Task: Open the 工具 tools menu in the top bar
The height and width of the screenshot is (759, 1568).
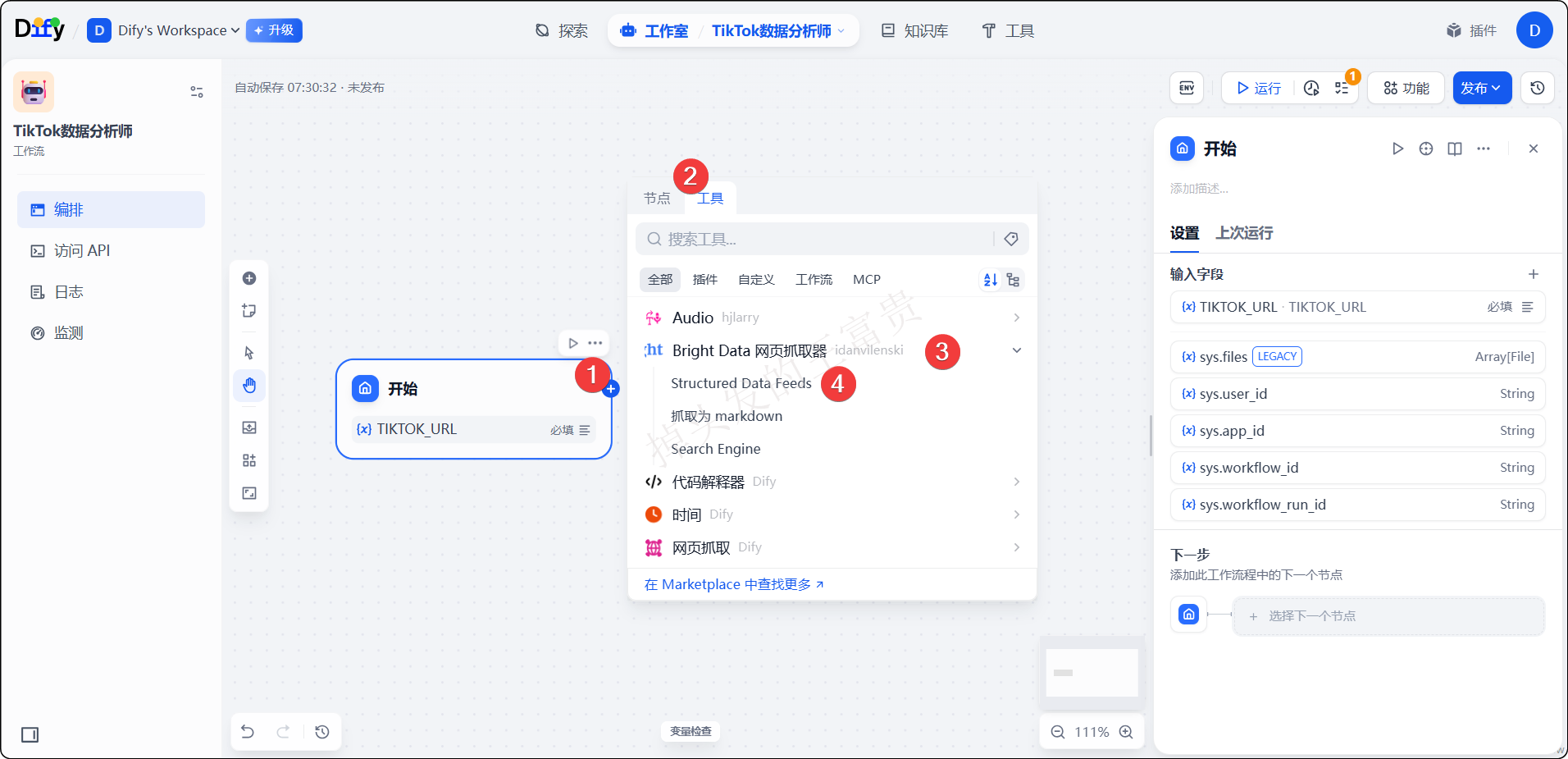Action: coord(1008,30)
